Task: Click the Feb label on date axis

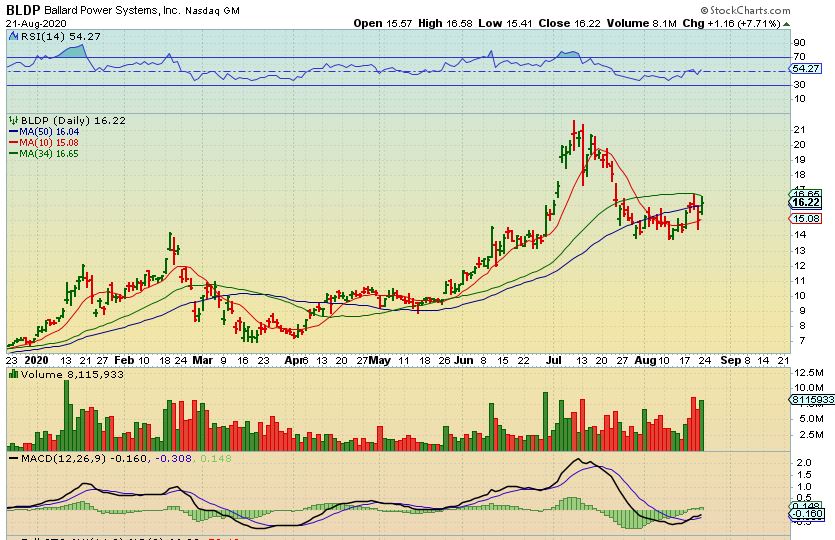Action: pos(124,361)
